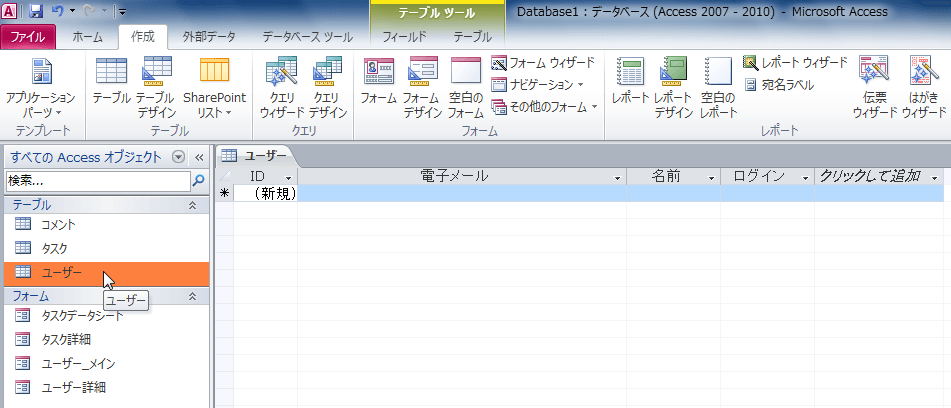This screenshot has width=951, height=408.
Task: Select the ユーザー table in navigation pane
Action: 107,273
